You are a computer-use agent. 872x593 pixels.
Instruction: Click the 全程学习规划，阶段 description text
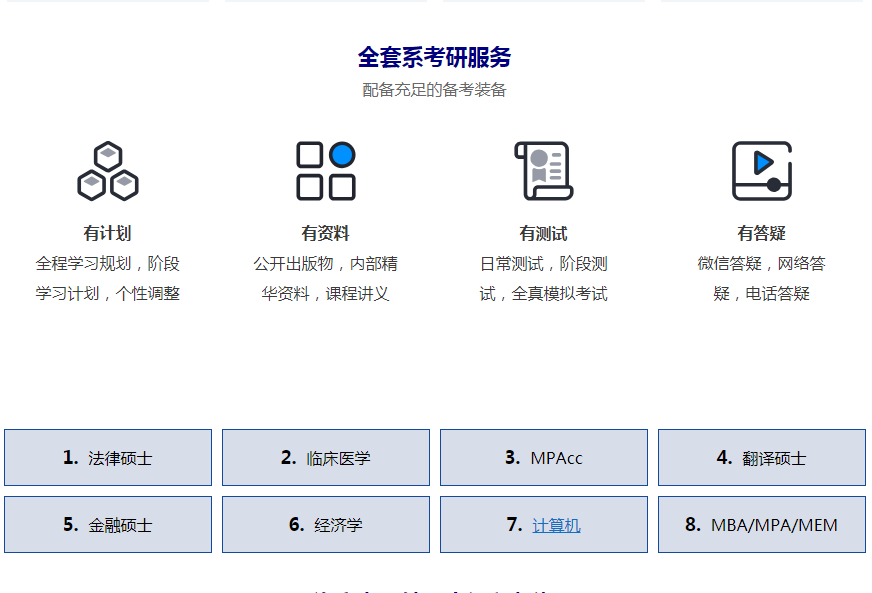pyautogui.click(x=107, y=263)
